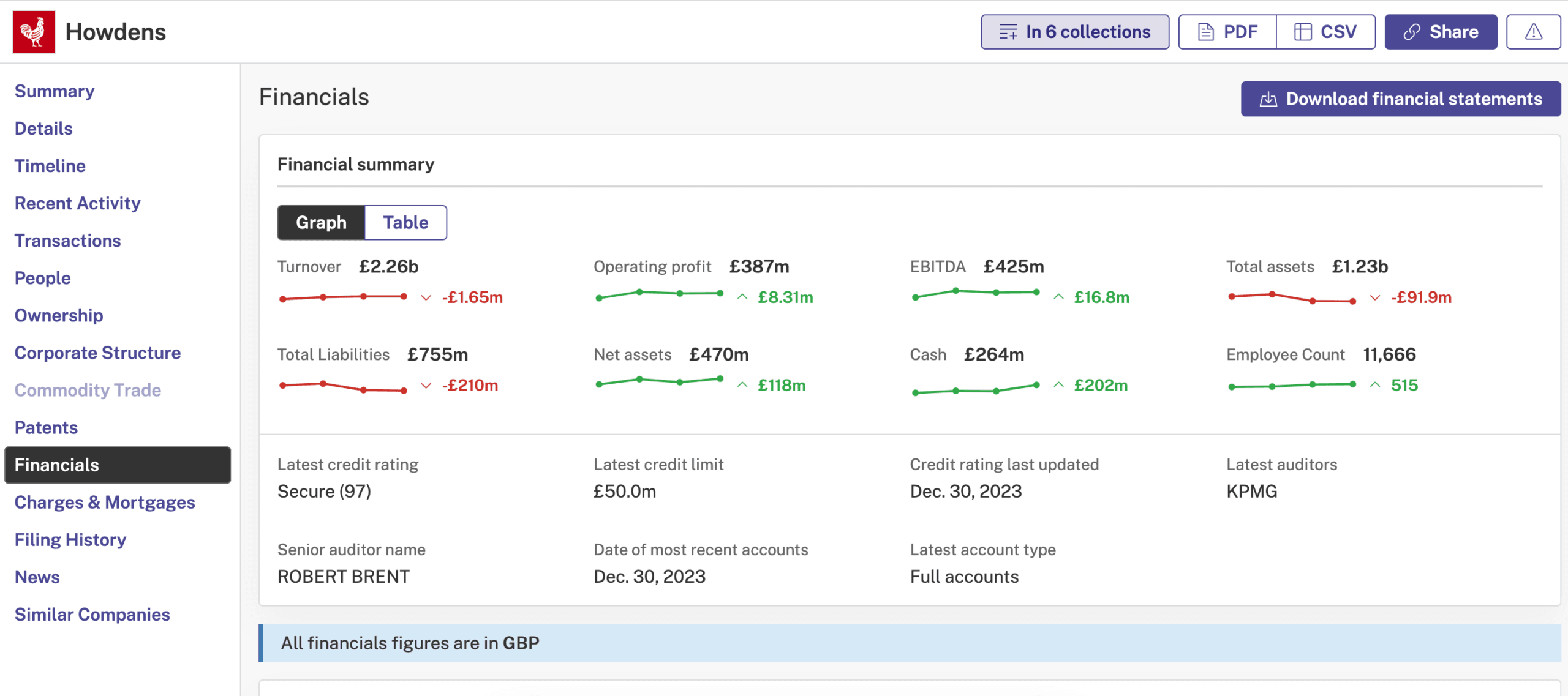Open the In 6 collections menu
The height and width of the screenshot is (696, 1568).
click(x=1075, y=32)
